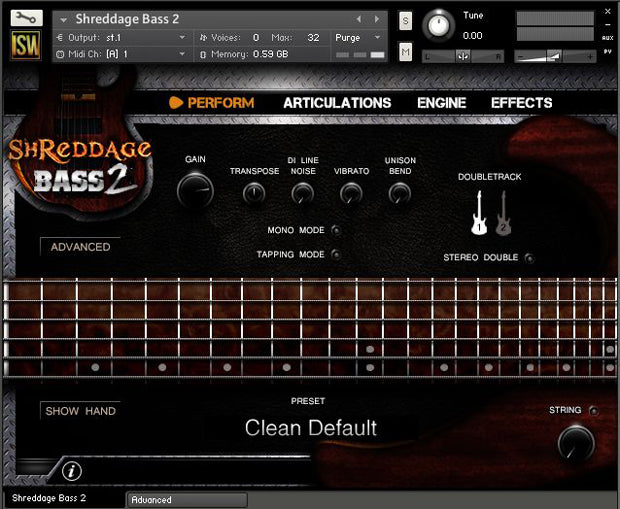
Task: Click the Shreddage Bass 2 bottom tab
Action: click(49, 498)
